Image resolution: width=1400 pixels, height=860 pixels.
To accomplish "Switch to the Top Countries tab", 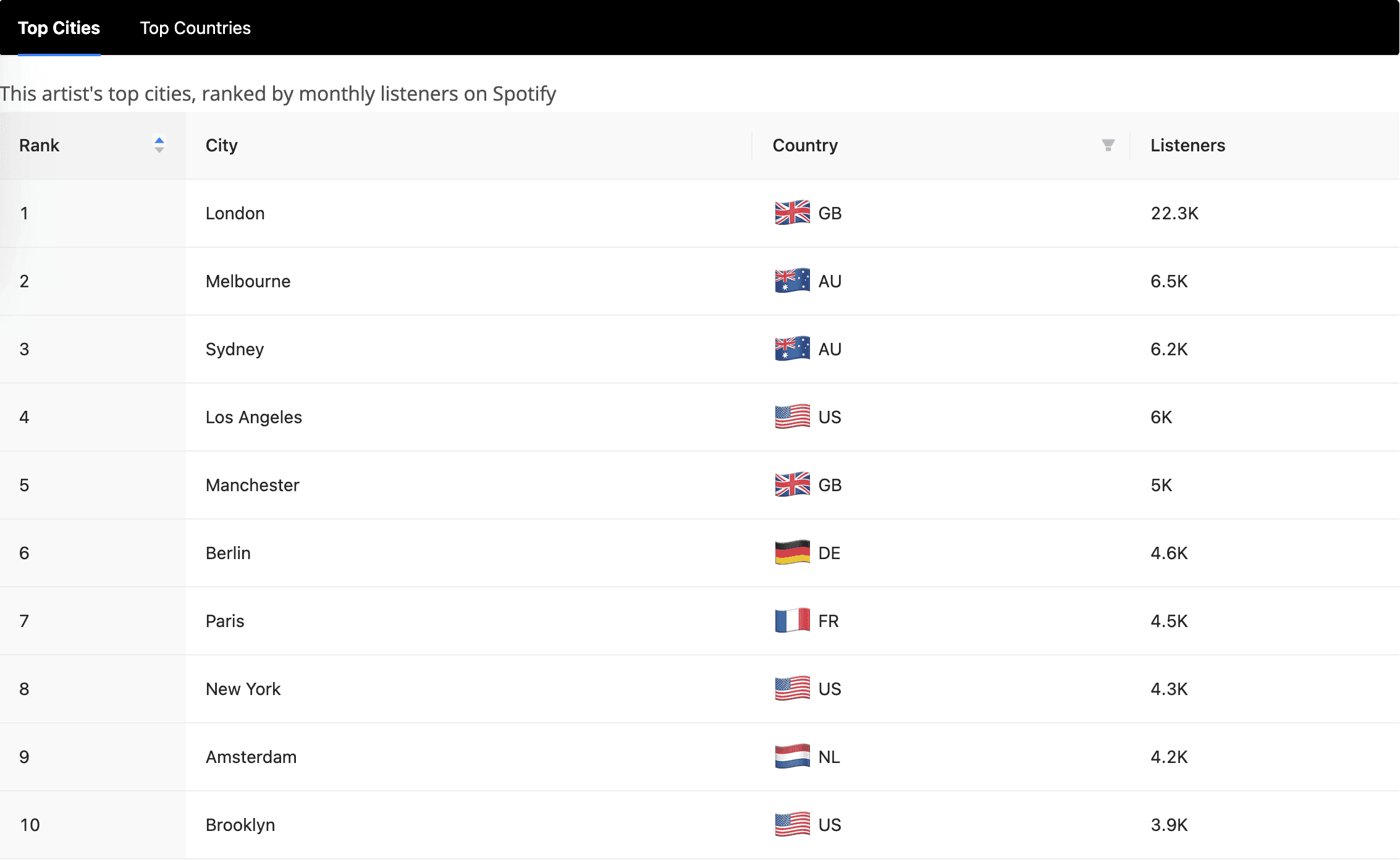I will pyautogui.click(x=195, y=28).
